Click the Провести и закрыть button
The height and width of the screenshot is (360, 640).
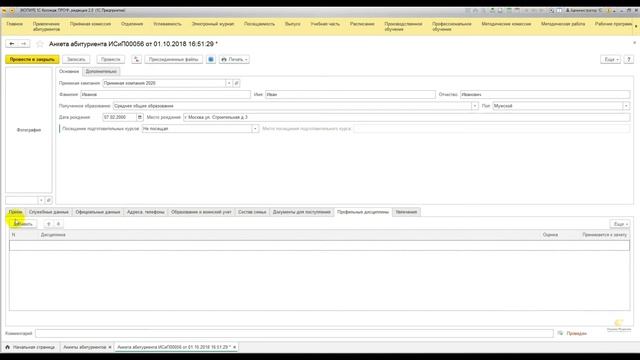tap(32, 60)
